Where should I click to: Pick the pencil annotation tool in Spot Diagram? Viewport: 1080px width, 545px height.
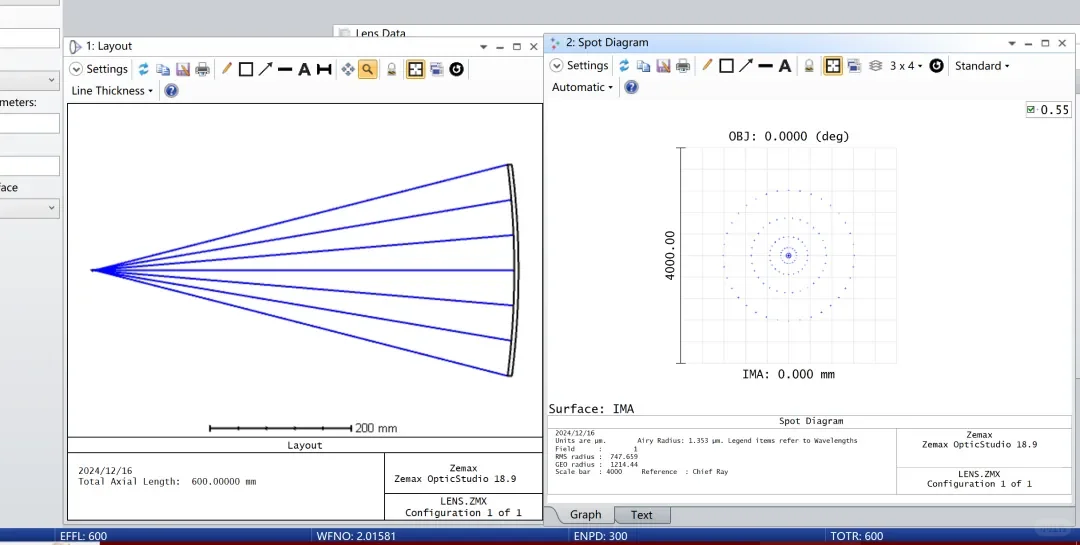(x=707, y=65)
